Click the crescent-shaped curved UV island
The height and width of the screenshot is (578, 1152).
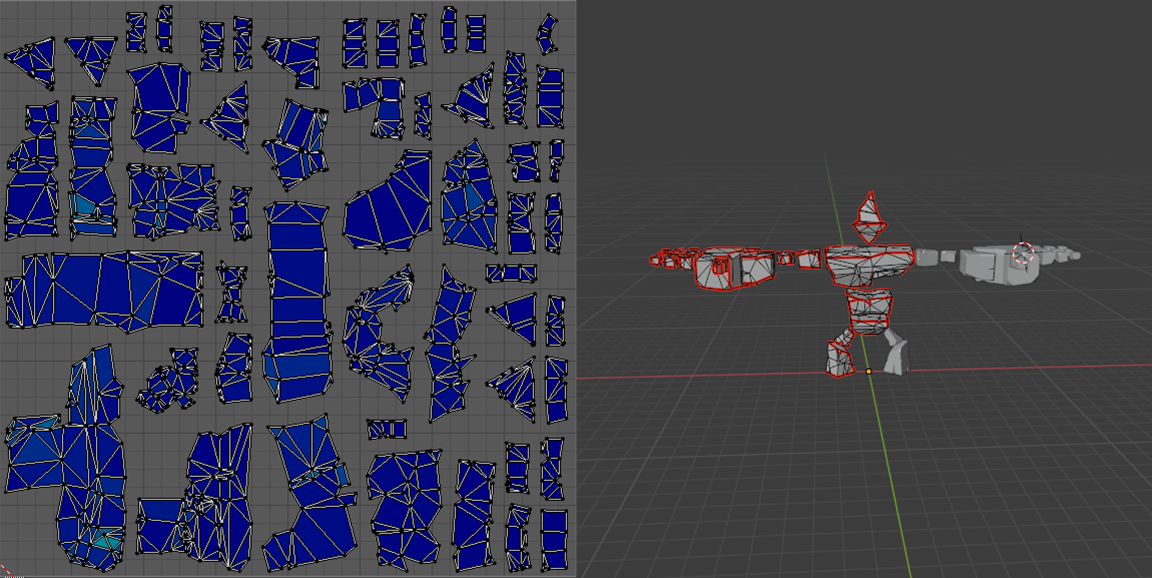pyautogui.click(x=380, y=331)
